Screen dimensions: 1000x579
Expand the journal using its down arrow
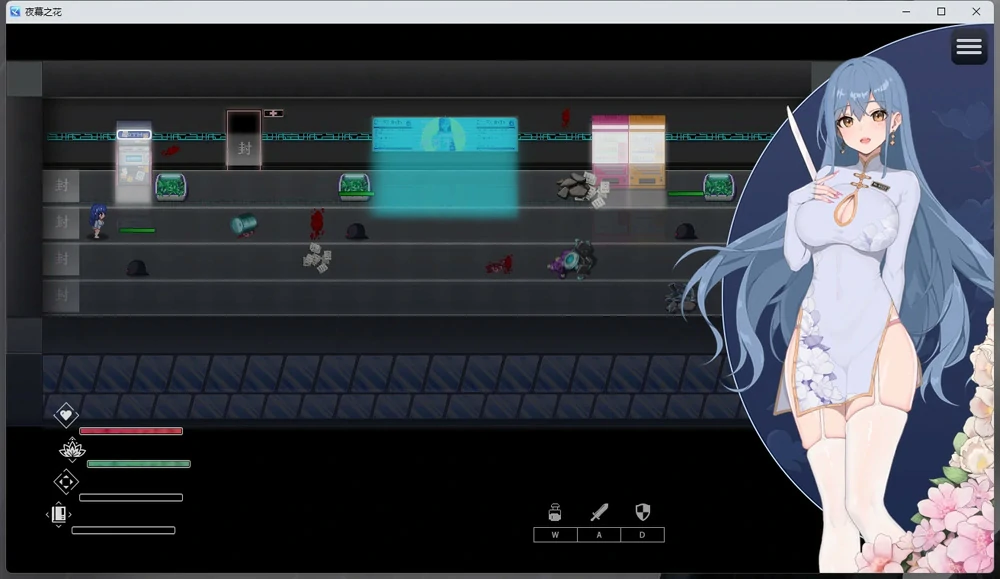click(58, 527)
